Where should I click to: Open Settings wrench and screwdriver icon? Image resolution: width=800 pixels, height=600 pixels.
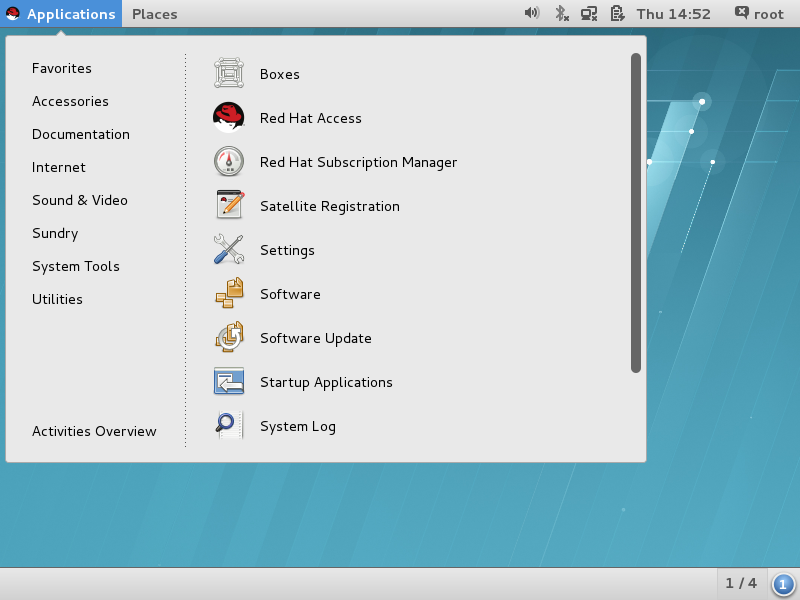(229, 249)
